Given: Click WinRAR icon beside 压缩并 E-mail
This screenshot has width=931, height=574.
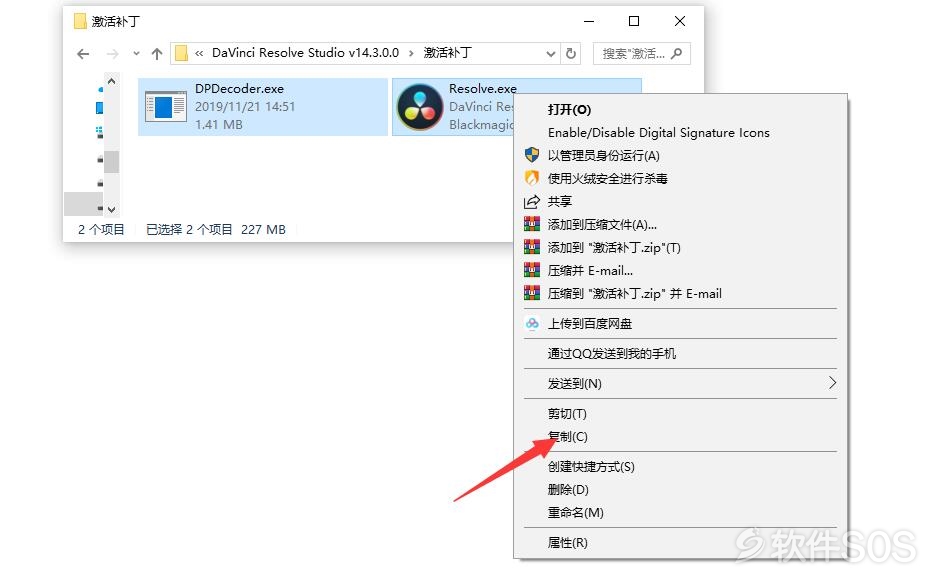Looking at the screenshot, I should 532,270.
